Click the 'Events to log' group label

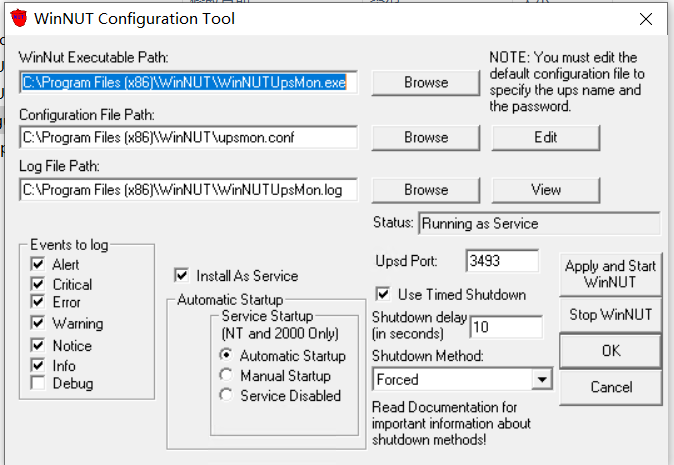69,245
